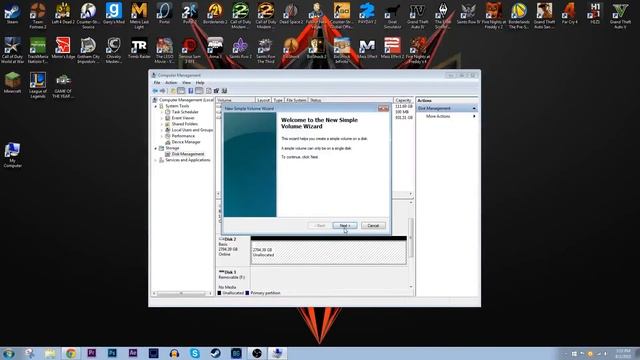The height and width of the screenshot is (360, 640).
Task: Select the PAYDAY 2 desktop shortcut
Action: [367, 13]
